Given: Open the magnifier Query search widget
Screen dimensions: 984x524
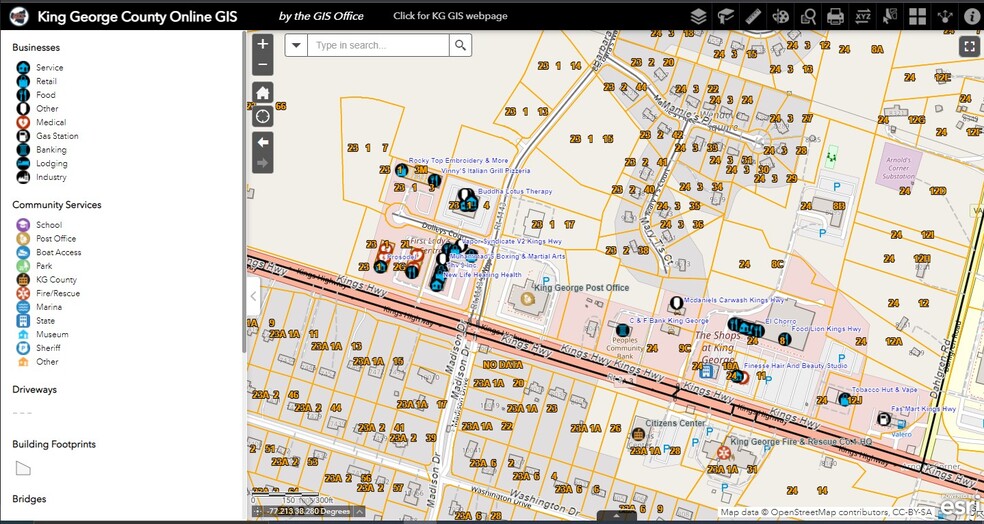Looking at the screenshot, I should [x=808, y=16].
